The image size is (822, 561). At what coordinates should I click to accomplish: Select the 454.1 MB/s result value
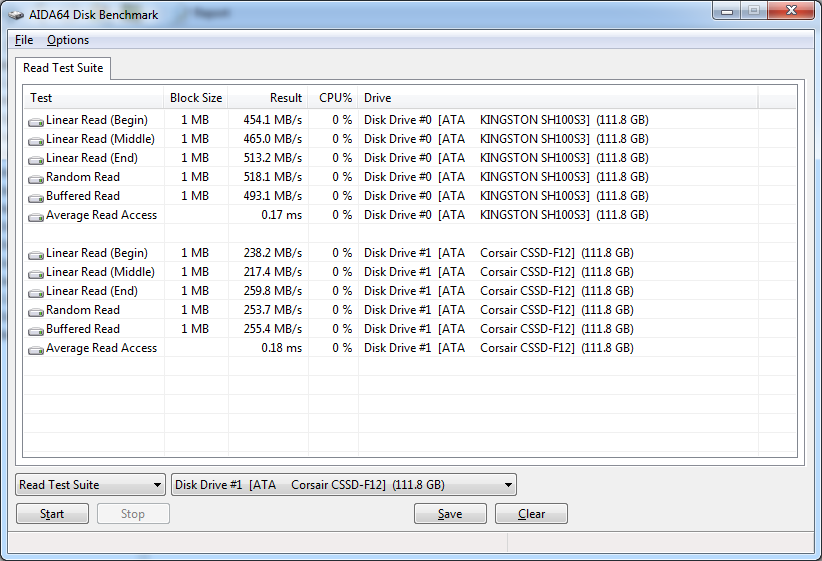point(273,120)
